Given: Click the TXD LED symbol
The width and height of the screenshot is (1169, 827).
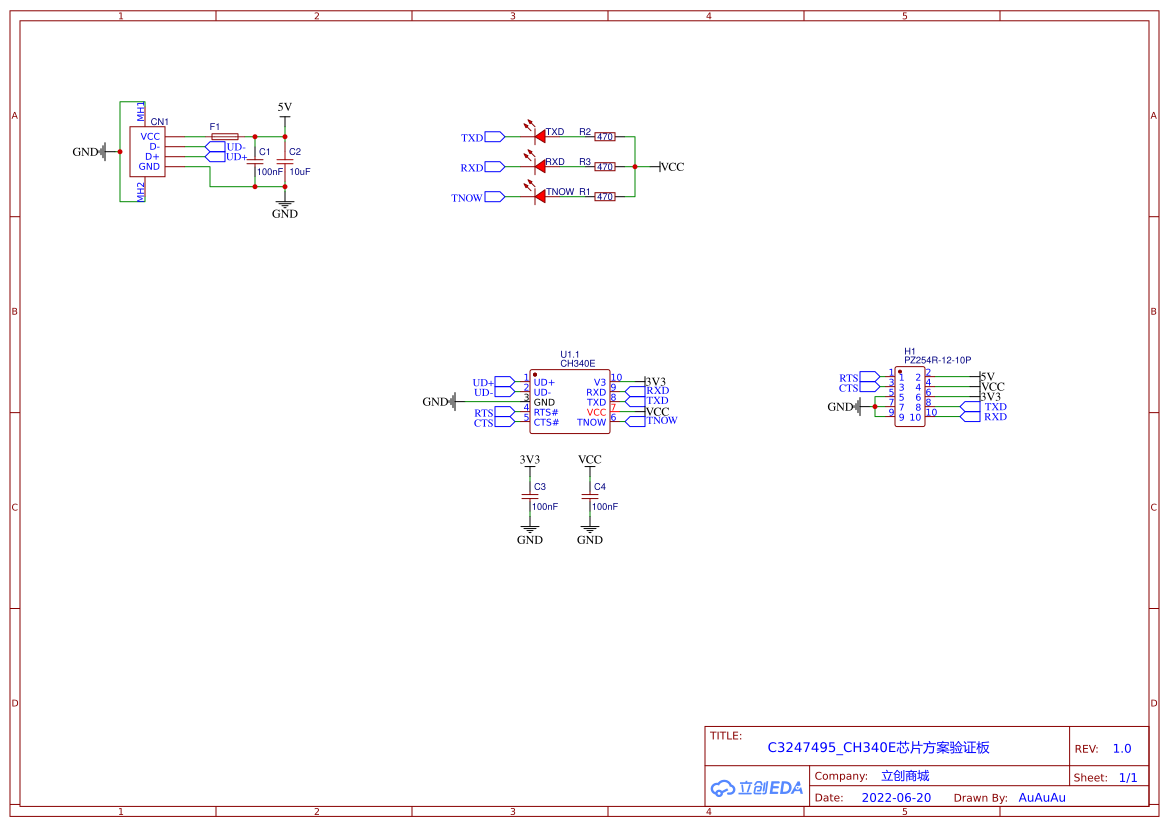Looking at the screenshot, I should click(539, 136).
